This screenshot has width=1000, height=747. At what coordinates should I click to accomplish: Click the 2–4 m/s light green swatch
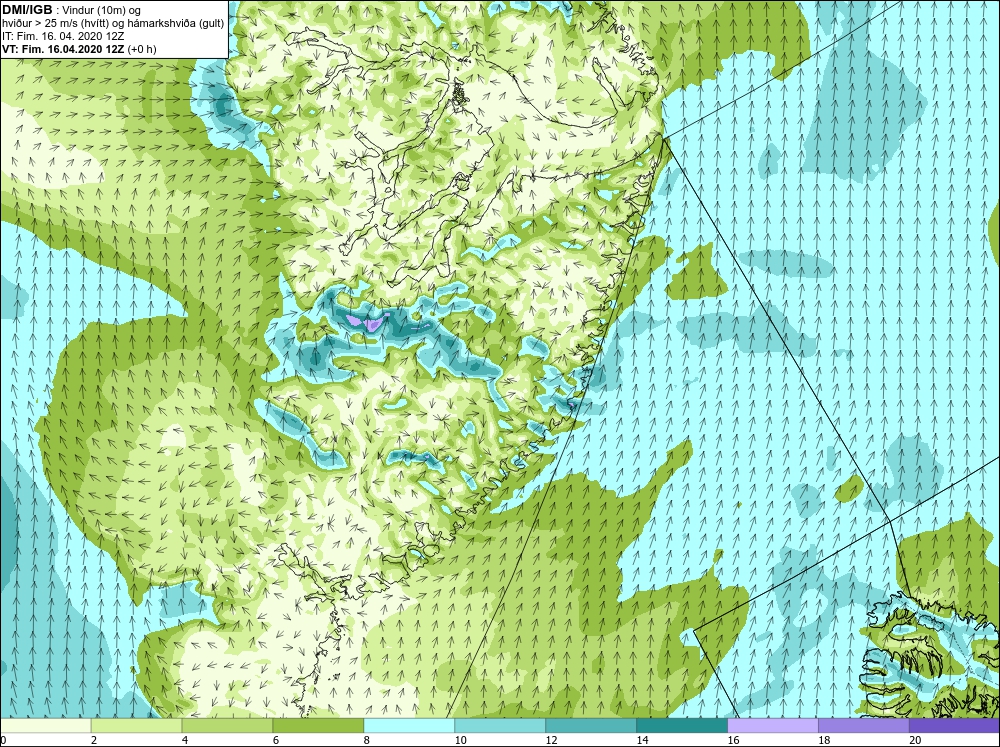[136, 726]
